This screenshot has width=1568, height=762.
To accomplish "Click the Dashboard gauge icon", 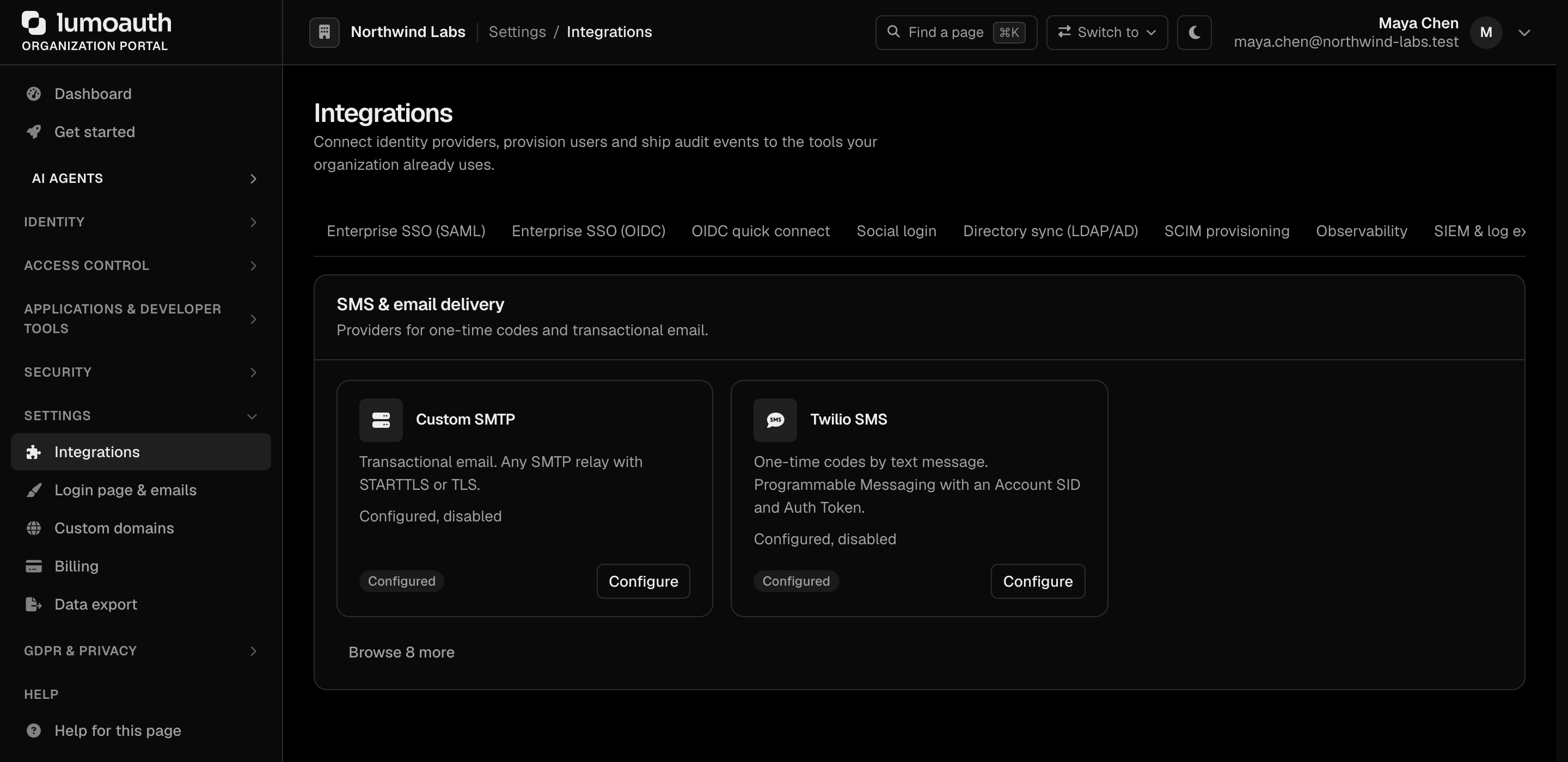I will point(33,94).
